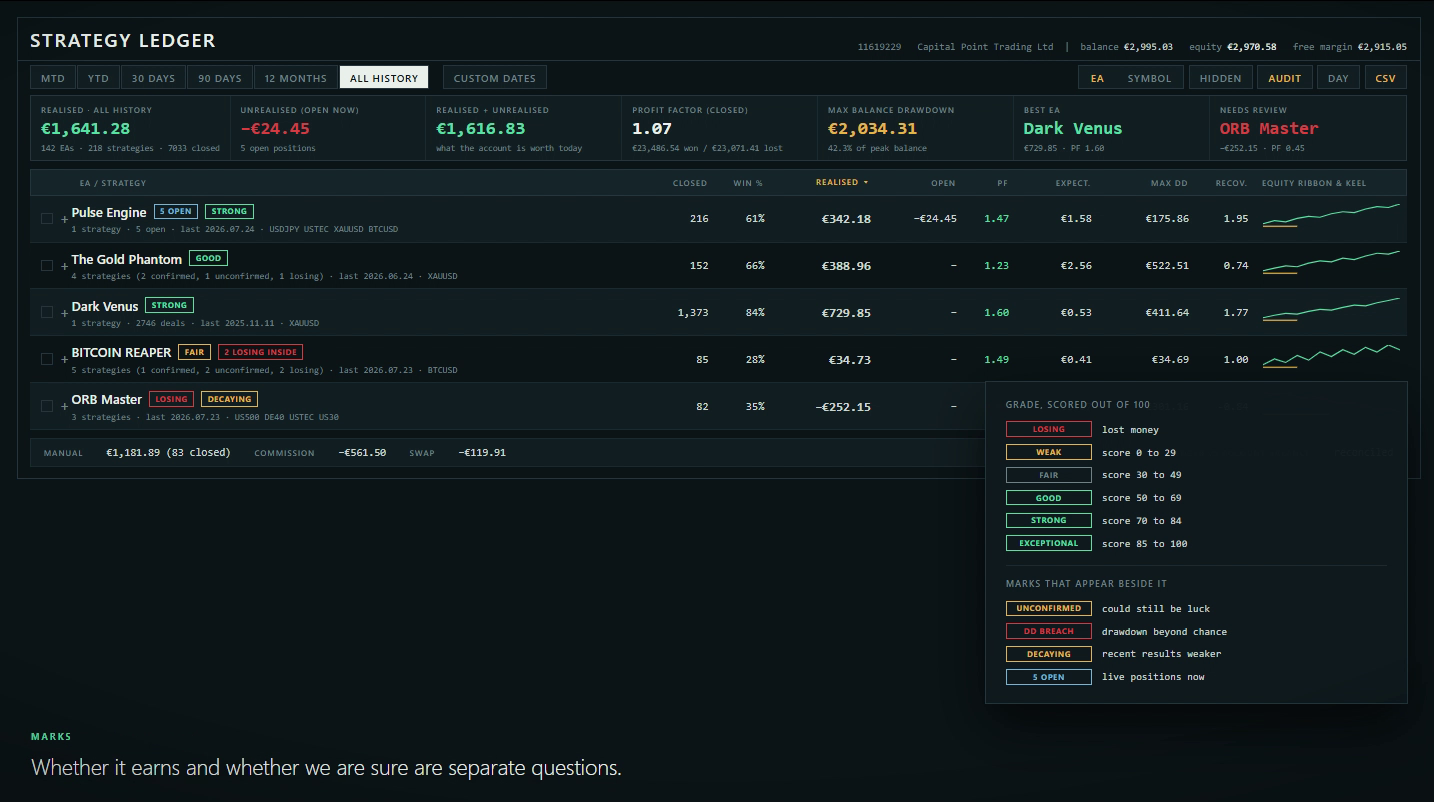1434x802 pixels.
Task: Select the MTD period tab
Action: [x=53, y=78]
